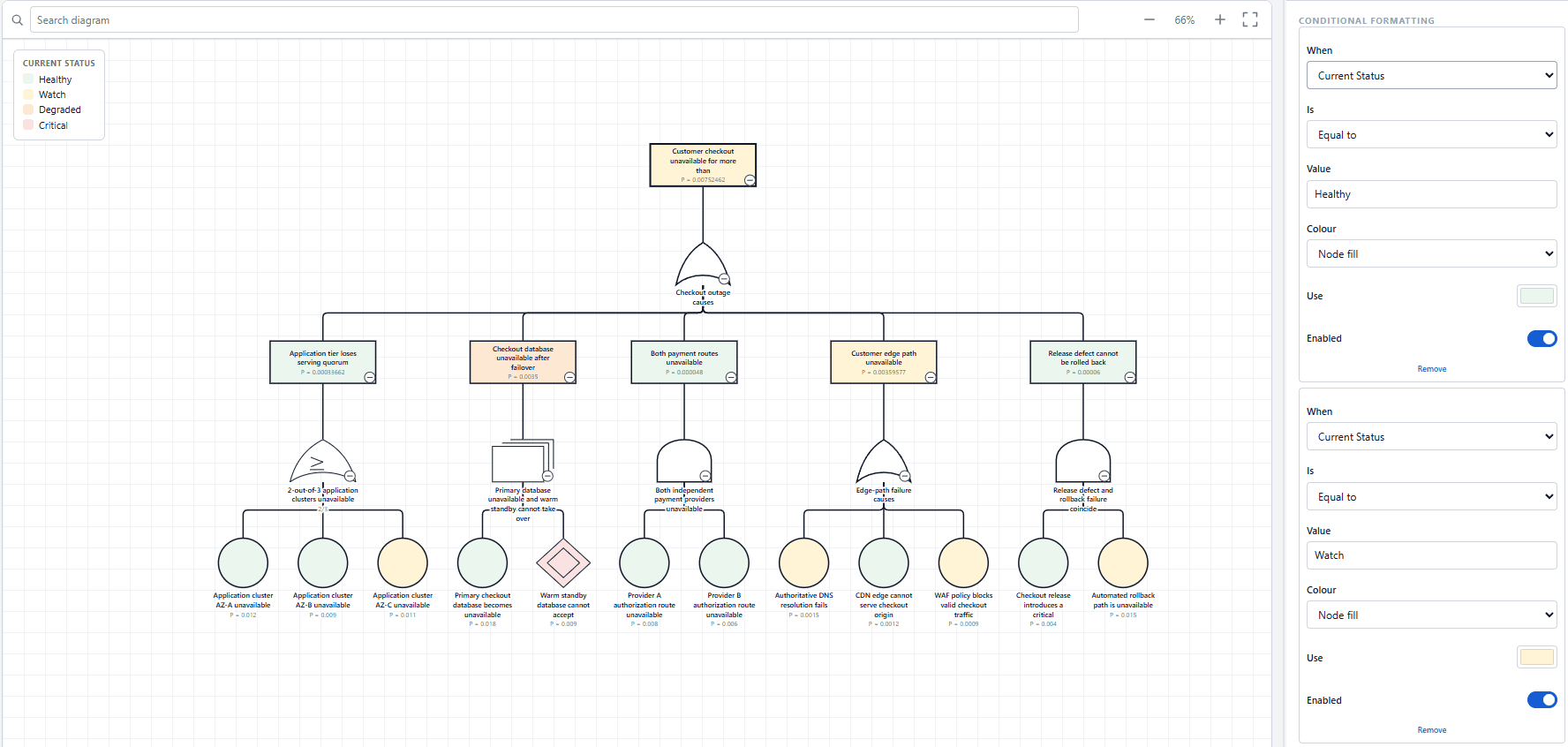The width and height of the screenshot is (1568, 747).
Task: Collapse the Customer checkout unavailable top node
Action: pyautogui.click(x=750, y=180)
